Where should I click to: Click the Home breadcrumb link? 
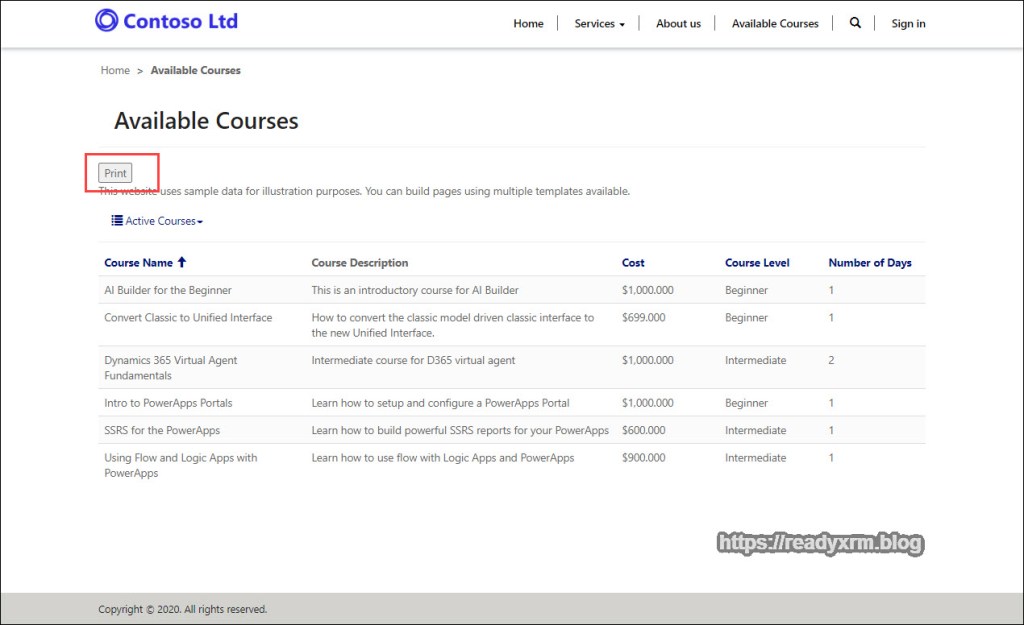pos(115,71)
